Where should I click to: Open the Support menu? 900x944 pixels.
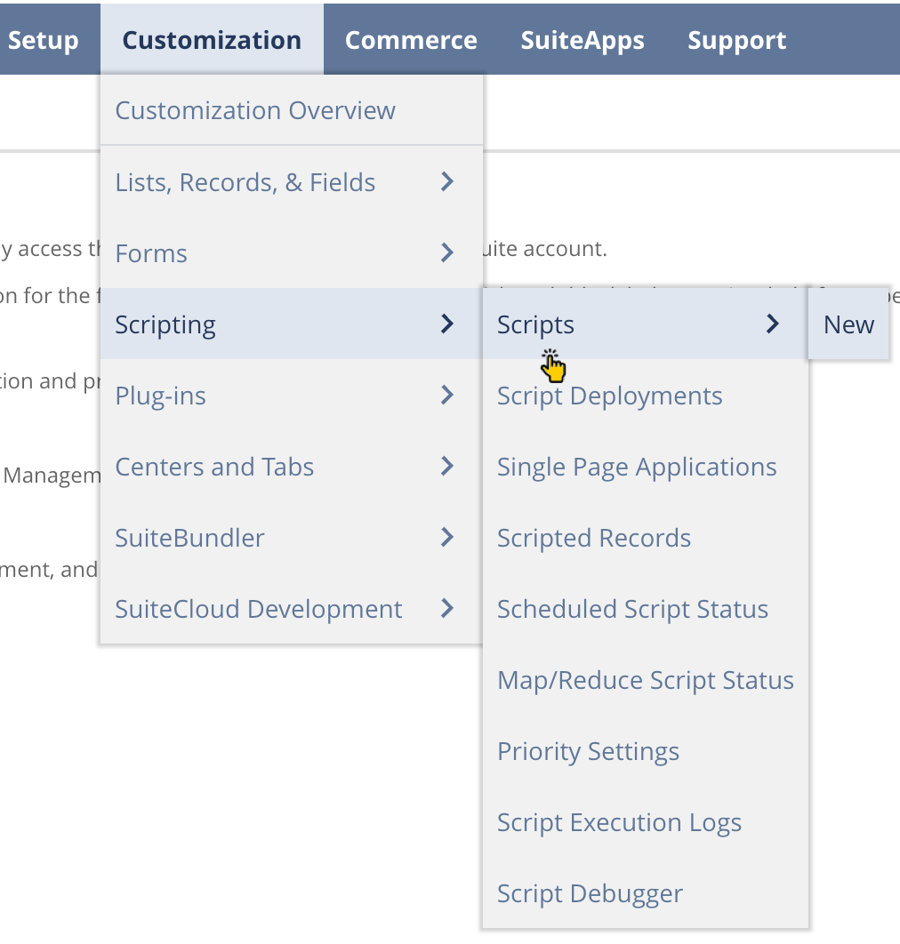[737, 40]
